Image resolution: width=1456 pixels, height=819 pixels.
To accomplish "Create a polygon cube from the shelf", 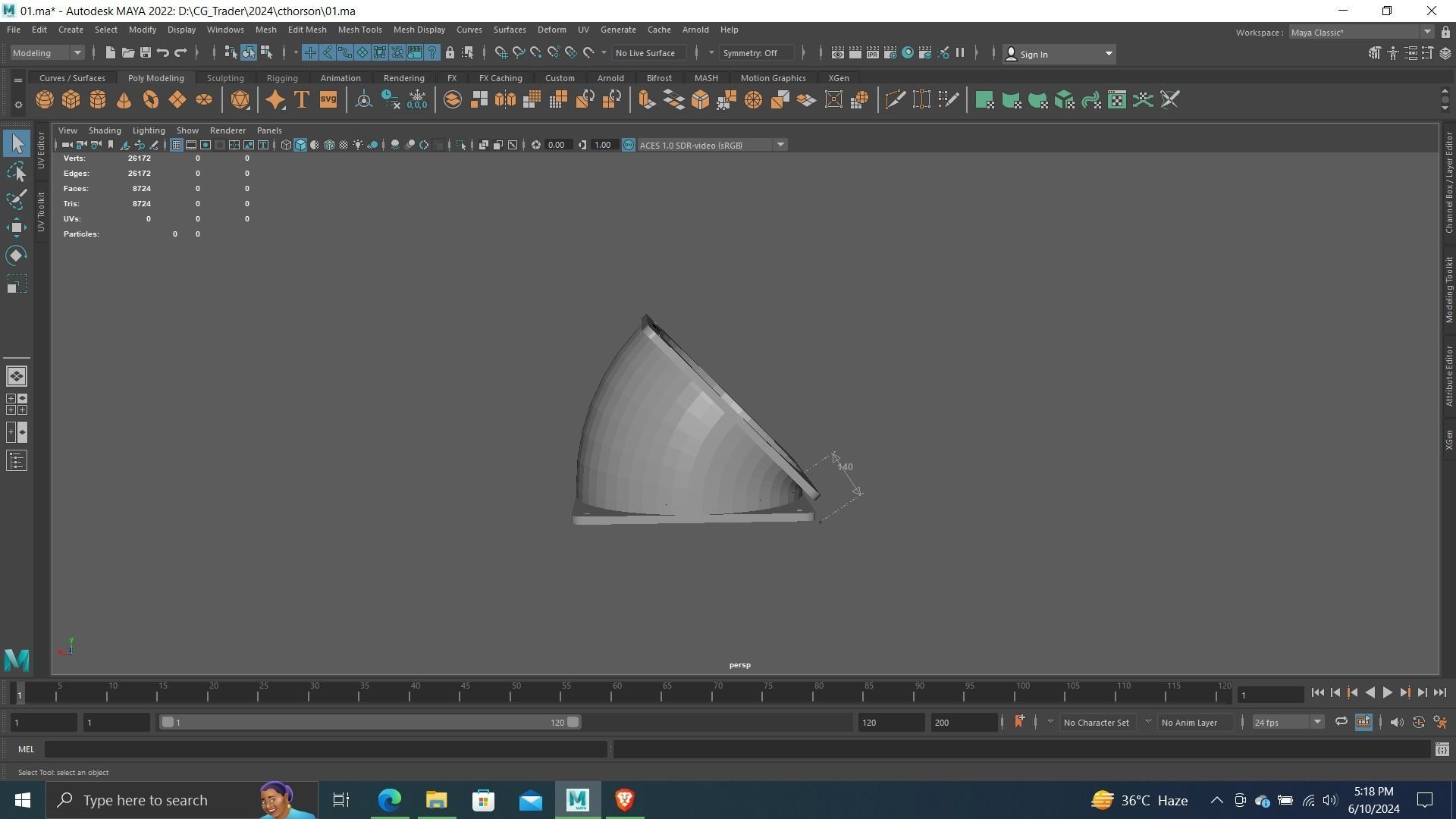I will 71,100.
